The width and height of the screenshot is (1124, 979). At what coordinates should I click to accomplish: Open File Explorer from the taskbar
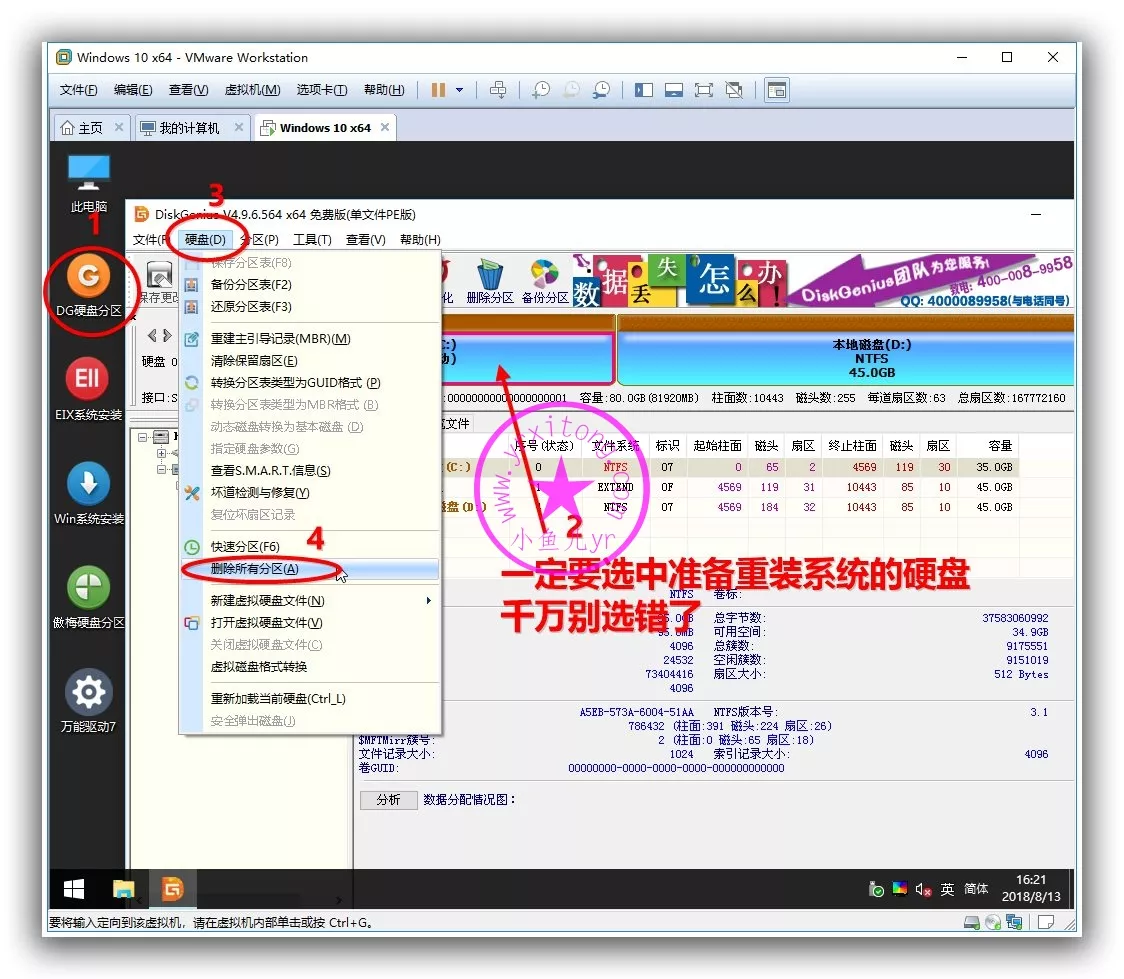(x=123, y=889)
